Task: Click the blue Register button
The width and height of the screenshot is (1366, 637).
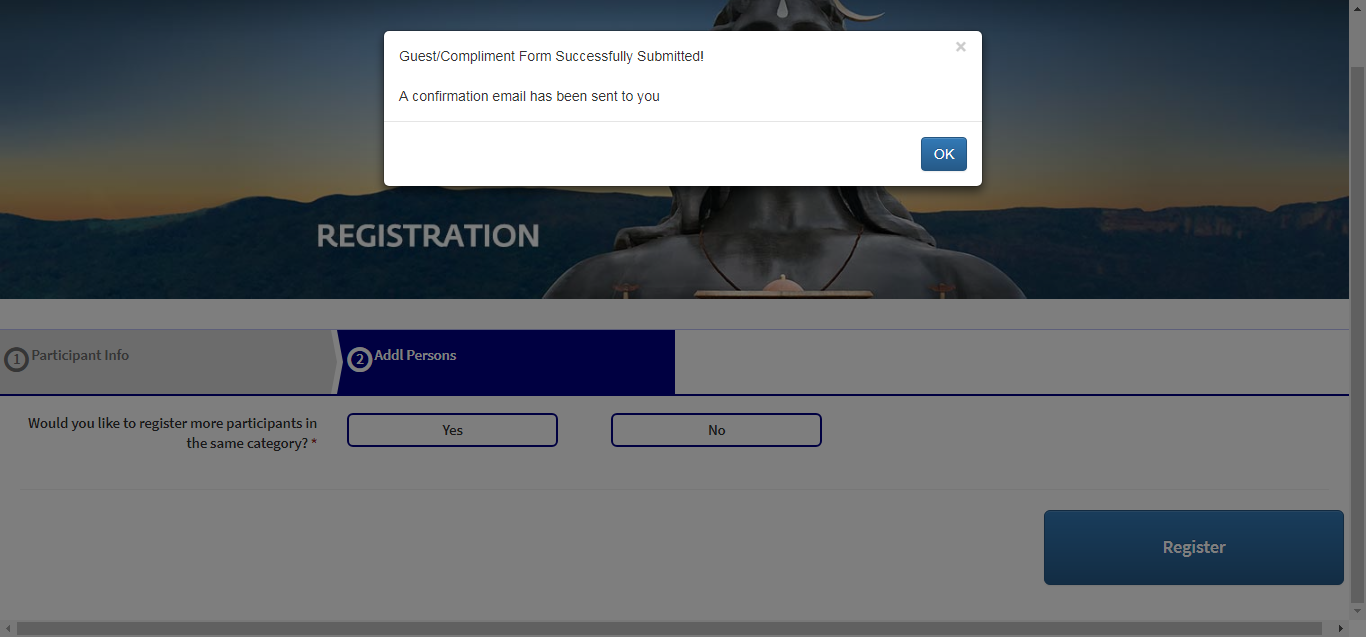Action: [1193, 547]
